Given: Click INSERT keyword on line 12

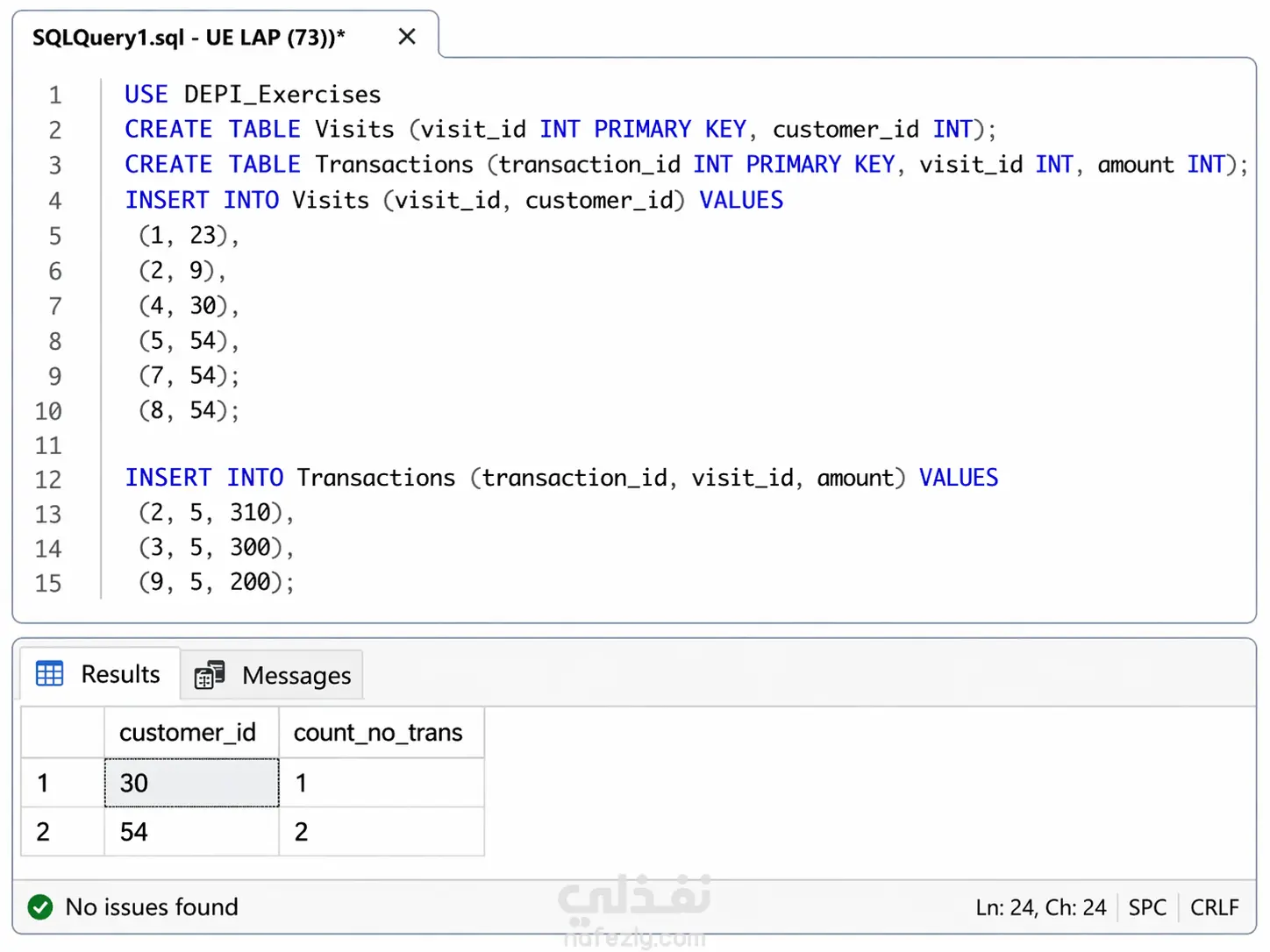Looking at the screenshot, I should pyautogui.click(x=168, y=478).
